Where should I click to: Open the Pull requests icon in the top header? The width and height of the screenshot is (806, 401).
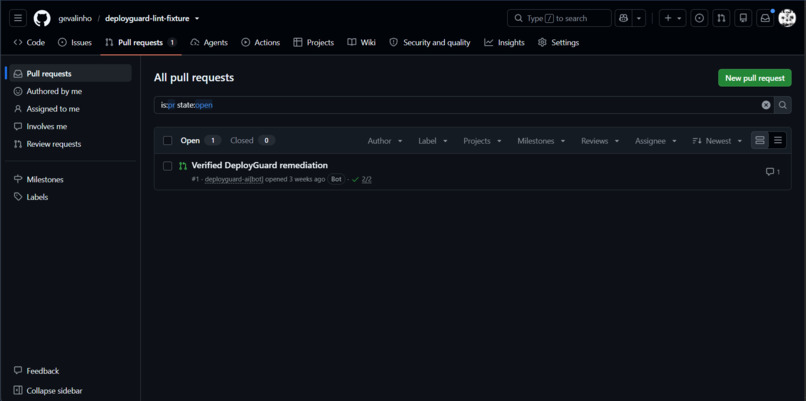click(x=721, y=19)
